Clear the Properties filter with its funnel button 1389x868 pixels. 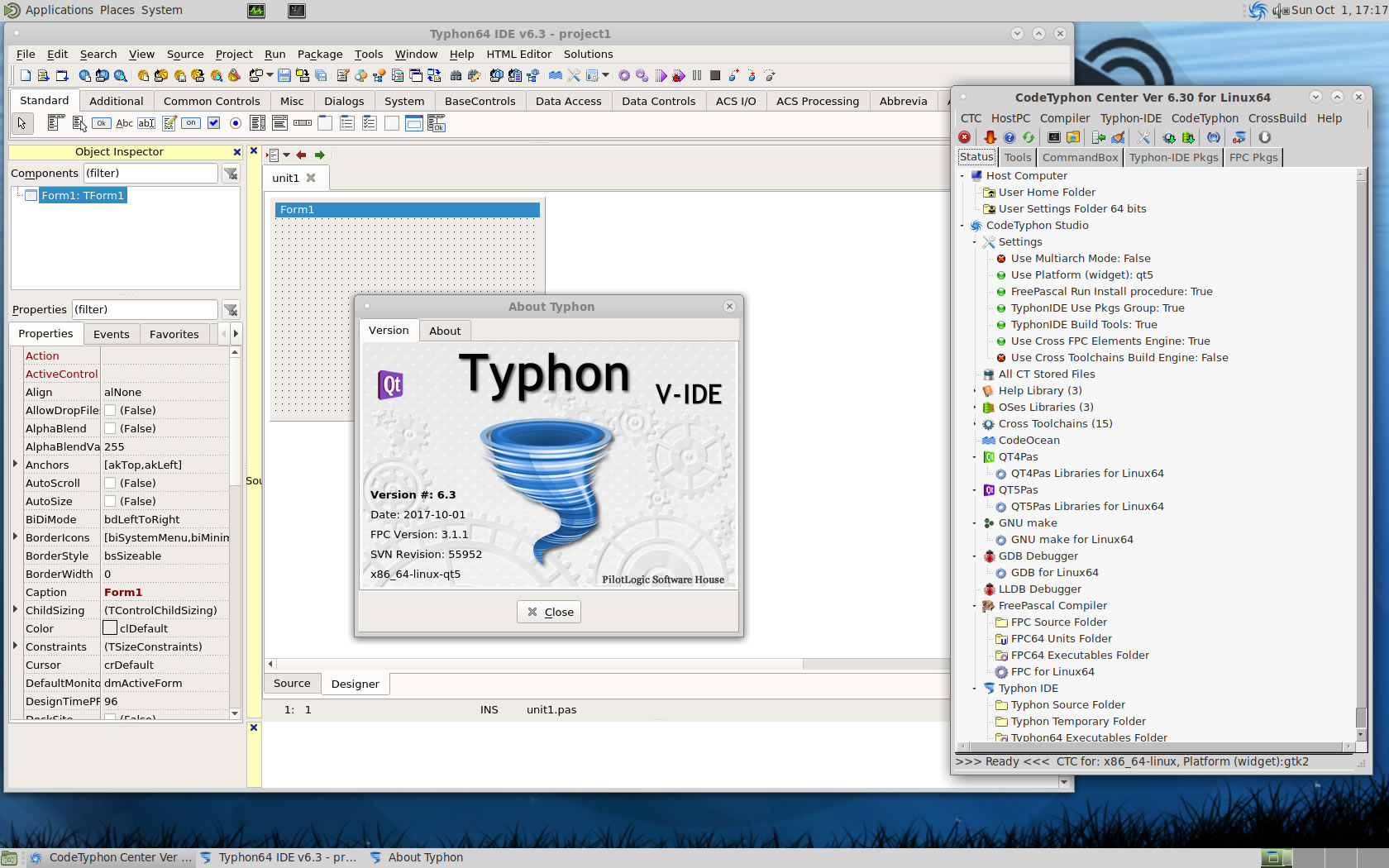[x=231, y=310]
